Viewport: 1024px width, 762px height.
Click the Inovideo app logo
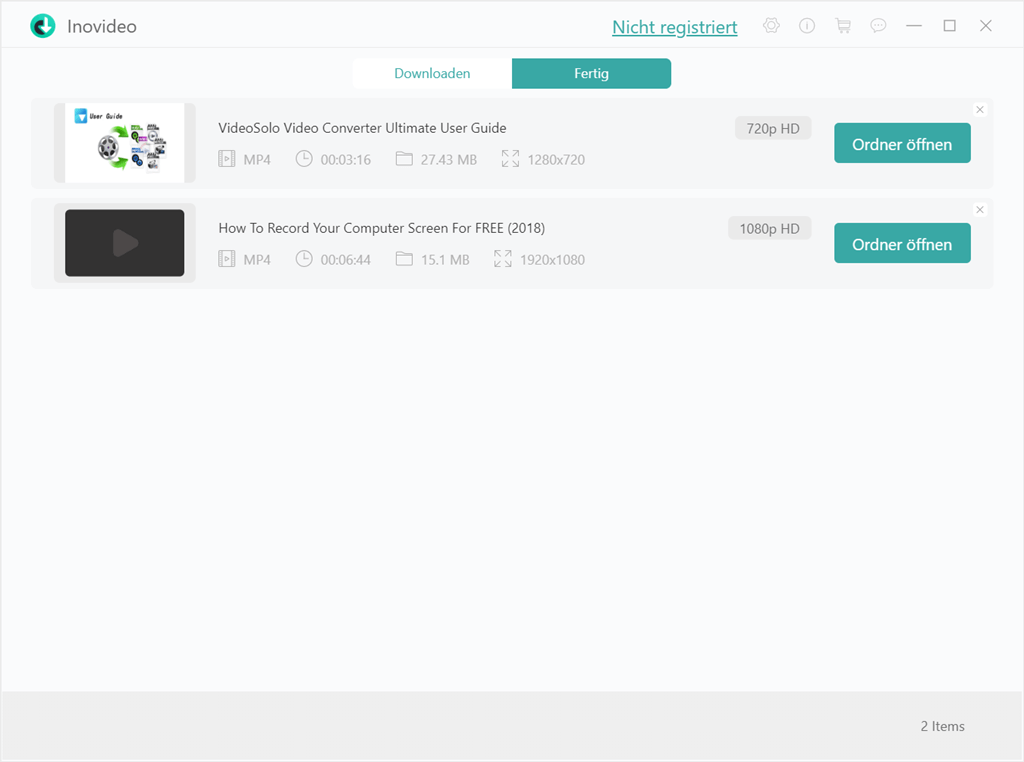(43, 26)
